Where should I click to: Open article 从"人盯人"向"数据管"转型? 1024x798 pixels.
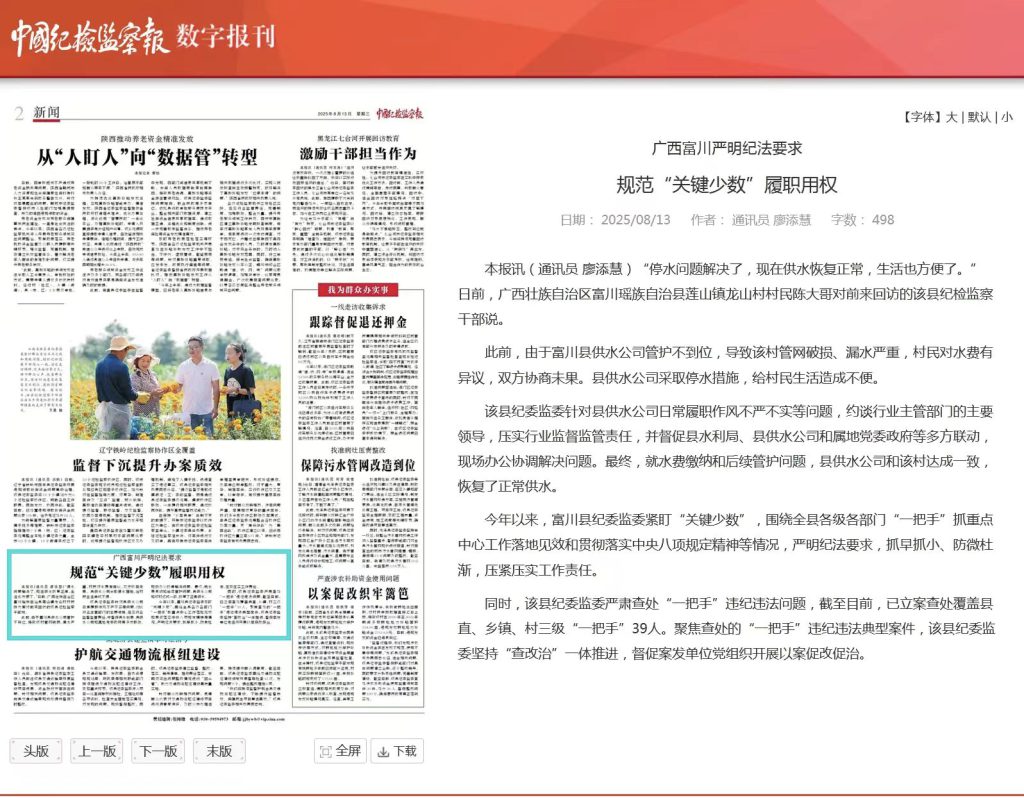tap(147, 158)
